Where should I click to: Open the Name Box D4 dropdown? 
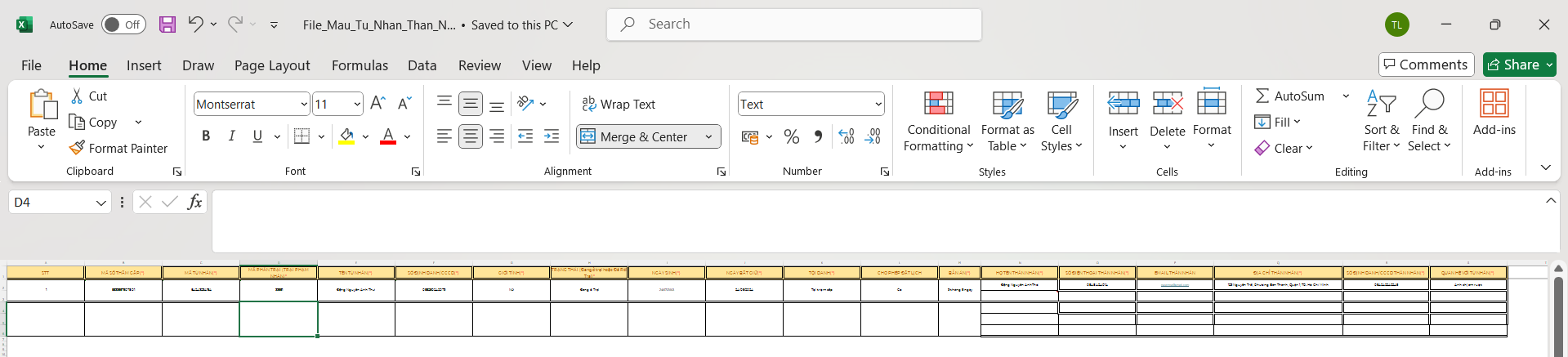pos(101,202)
